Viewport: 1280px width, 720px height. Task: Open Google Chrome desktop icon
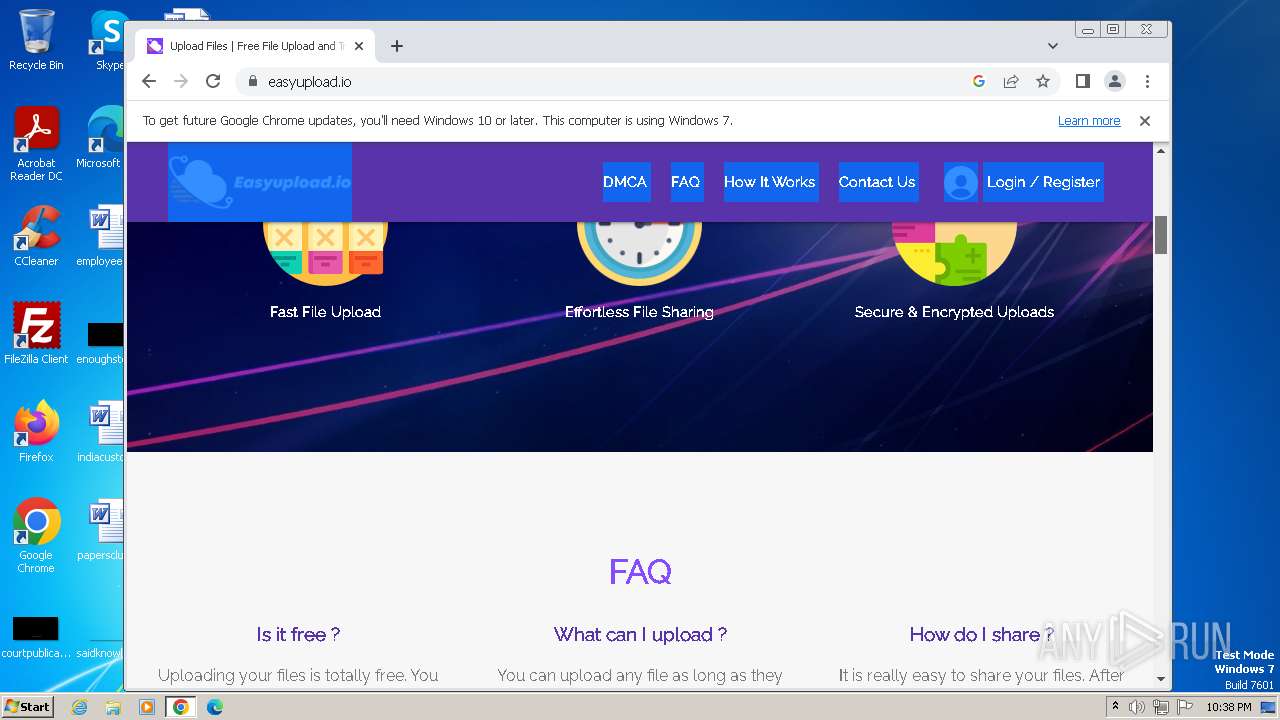[x=36, y=536]
